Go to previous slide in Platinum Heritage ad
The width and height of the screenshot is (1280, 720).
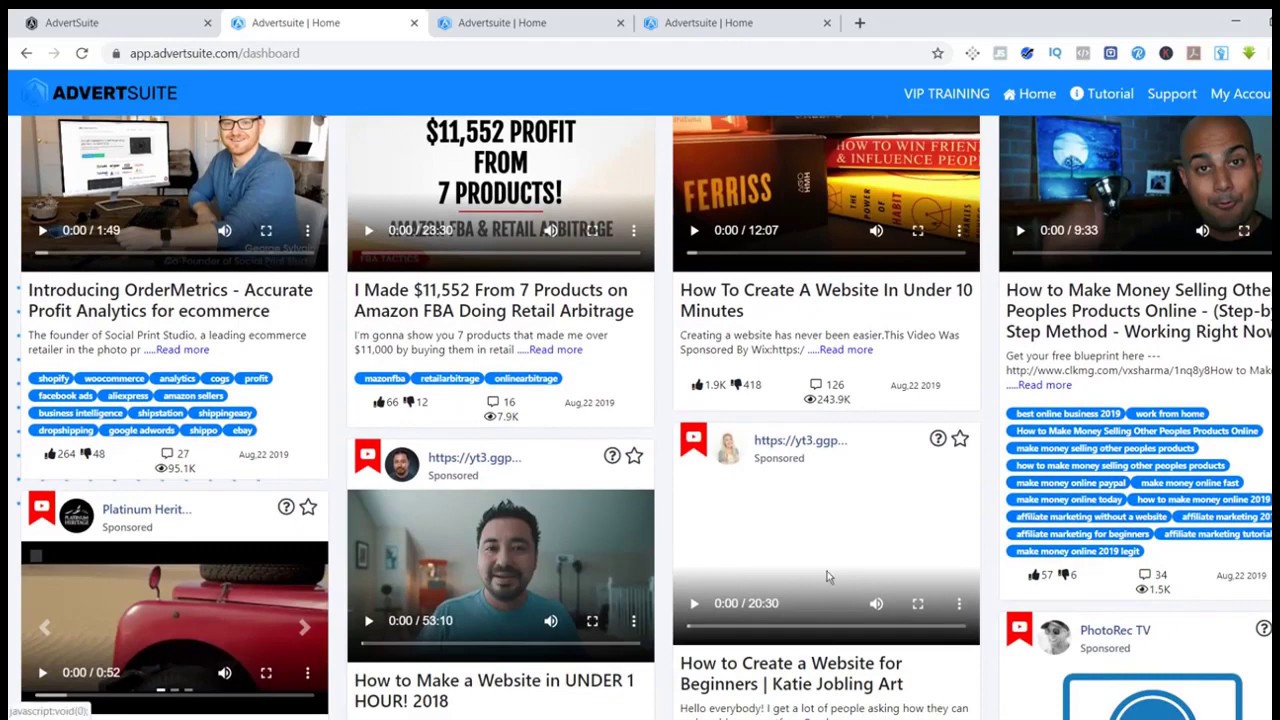tap(45, 628)
